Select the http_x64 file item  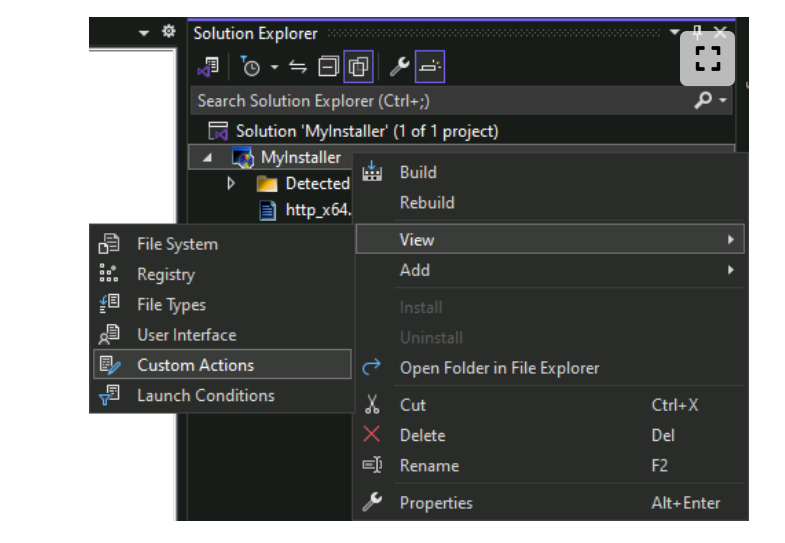(x=318, y=210)
